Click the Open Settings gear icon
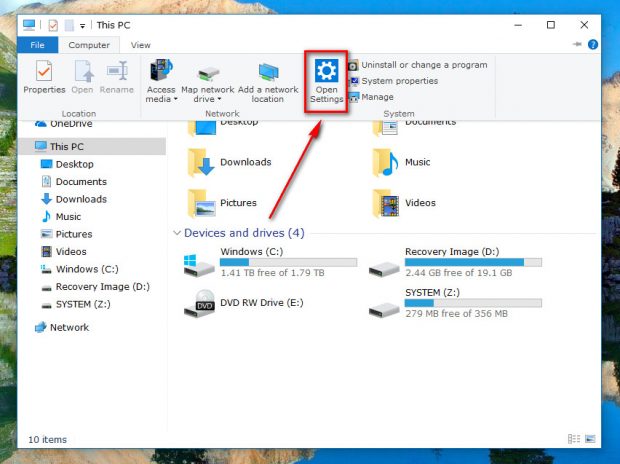This screenshot has height=464, width=620. (326, 71)
